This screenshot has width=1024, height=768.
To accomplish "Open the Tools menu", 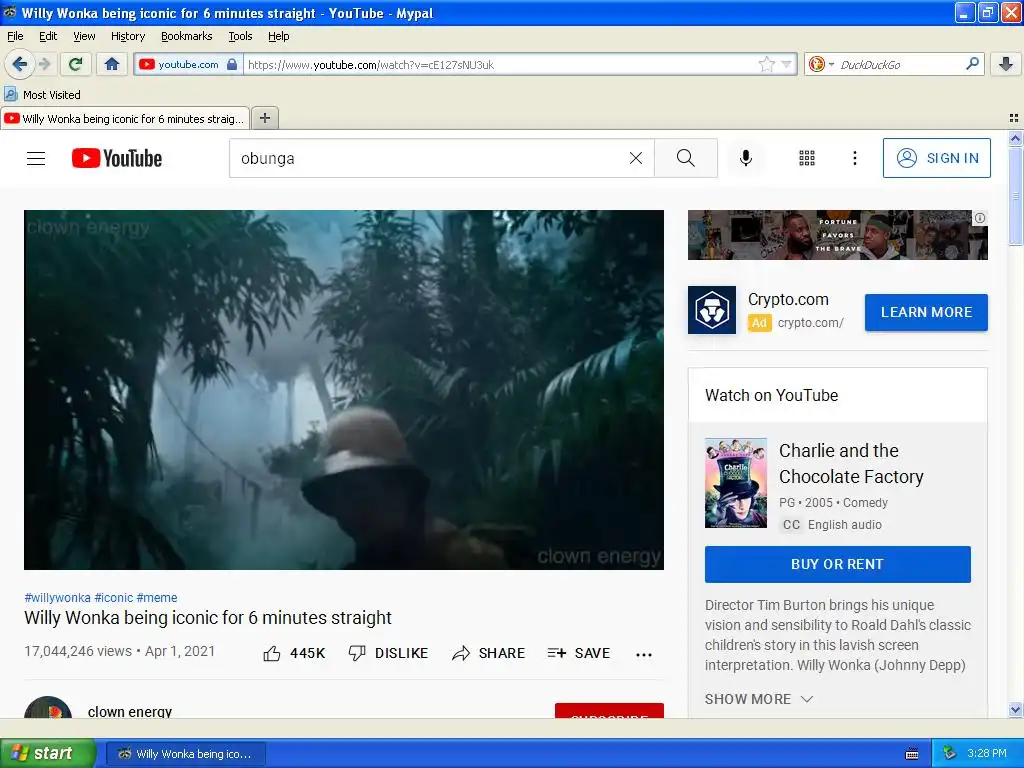I will (240, 36).
